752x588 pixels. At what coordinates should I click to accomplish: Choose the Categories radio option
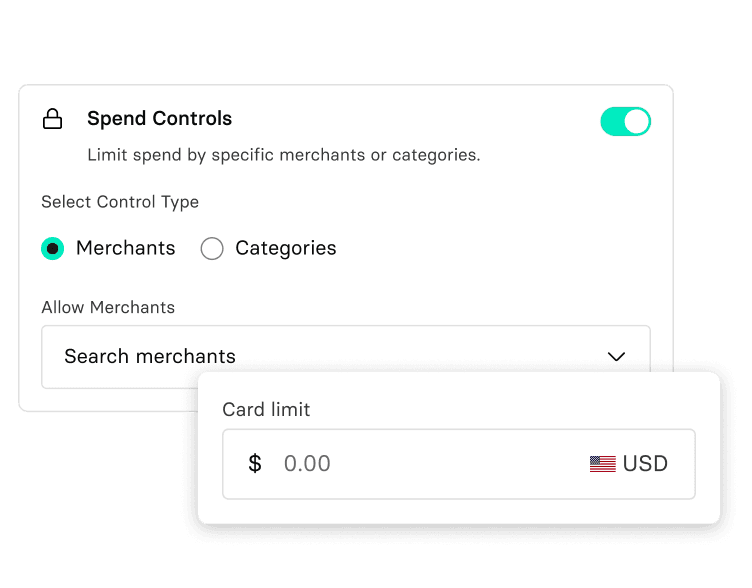tap(212, 248)
